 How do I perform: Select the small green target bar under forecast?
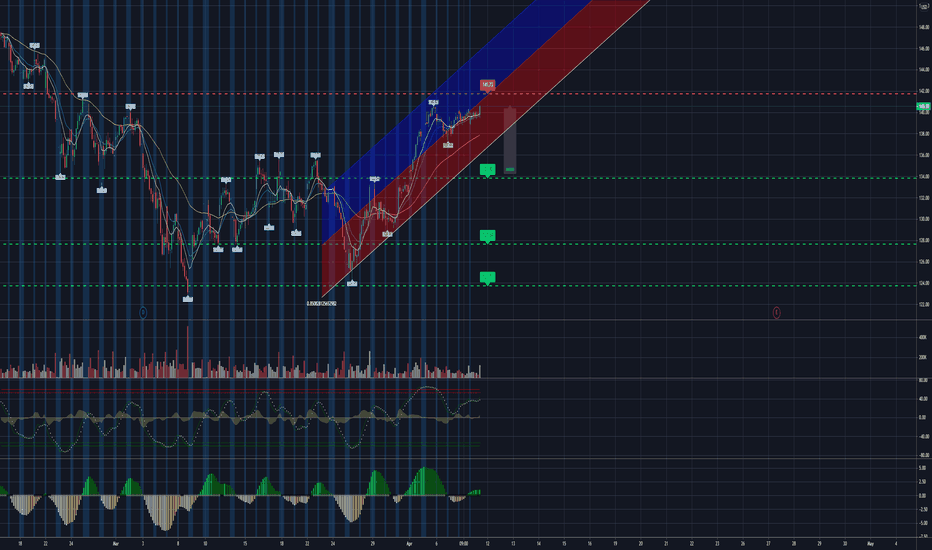tap(510, 170)
